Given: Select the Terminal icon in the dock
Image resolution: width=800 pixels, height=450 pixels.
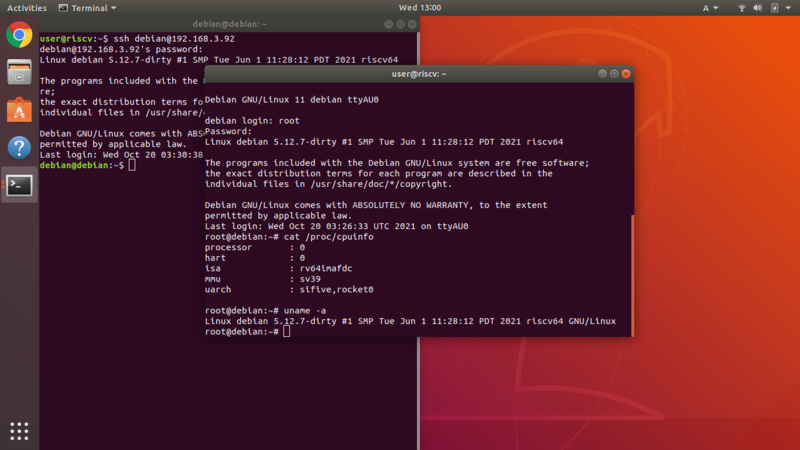Looking at the screenshot, I should pos(19,185).
